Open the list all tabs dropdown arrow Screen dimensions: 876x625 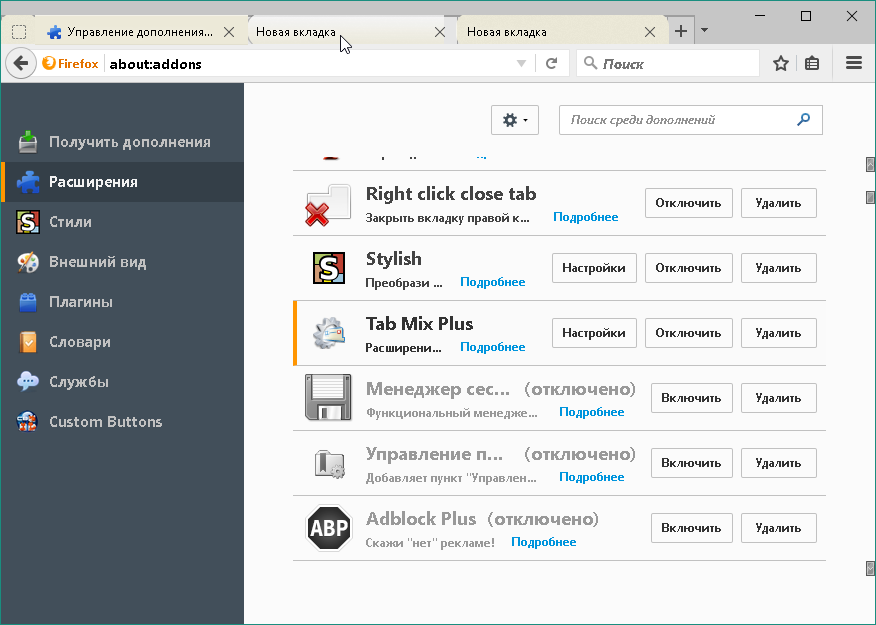click(704, 30)
